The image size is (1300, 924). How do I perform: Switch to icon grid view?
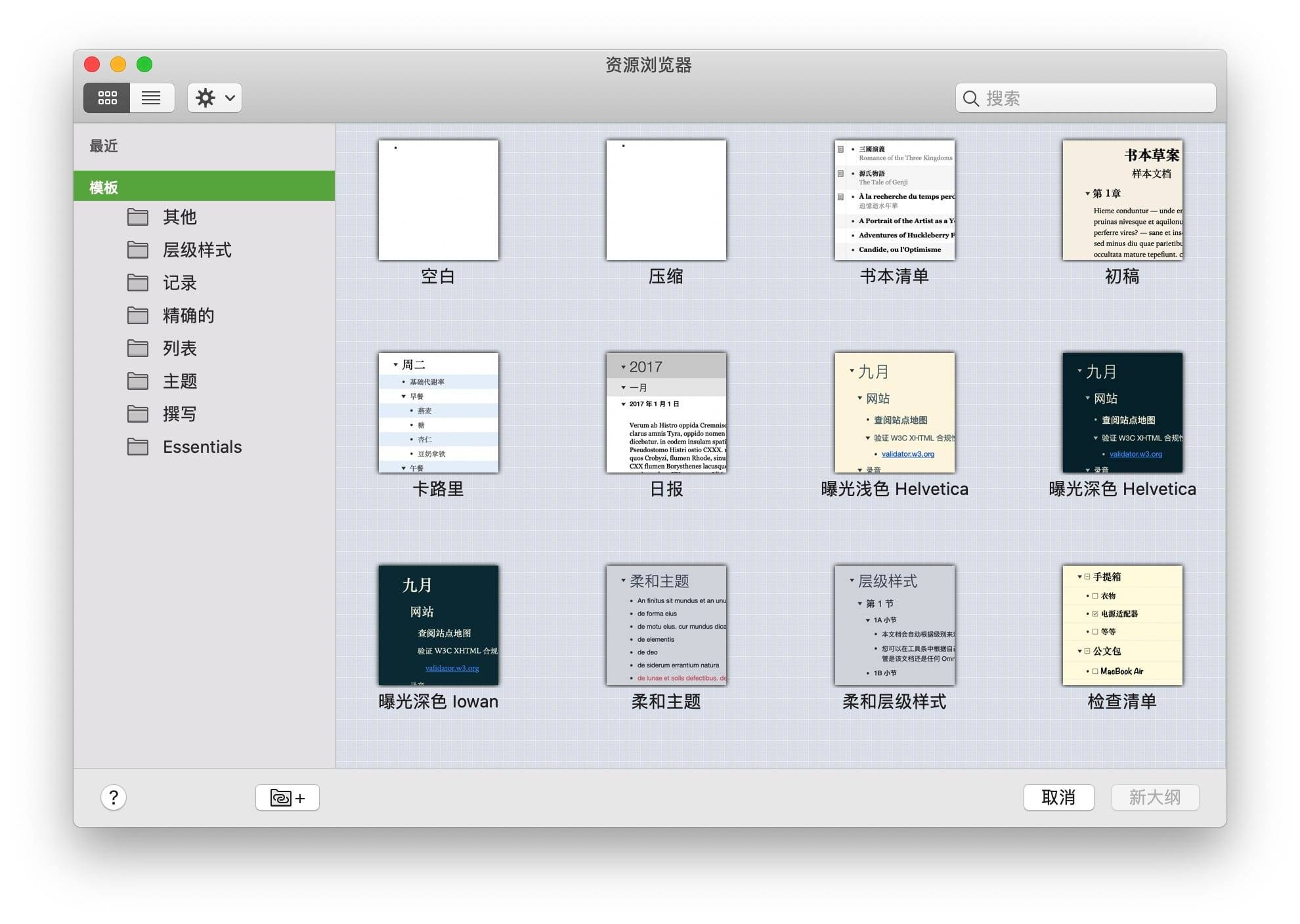(x=107, y=98)
